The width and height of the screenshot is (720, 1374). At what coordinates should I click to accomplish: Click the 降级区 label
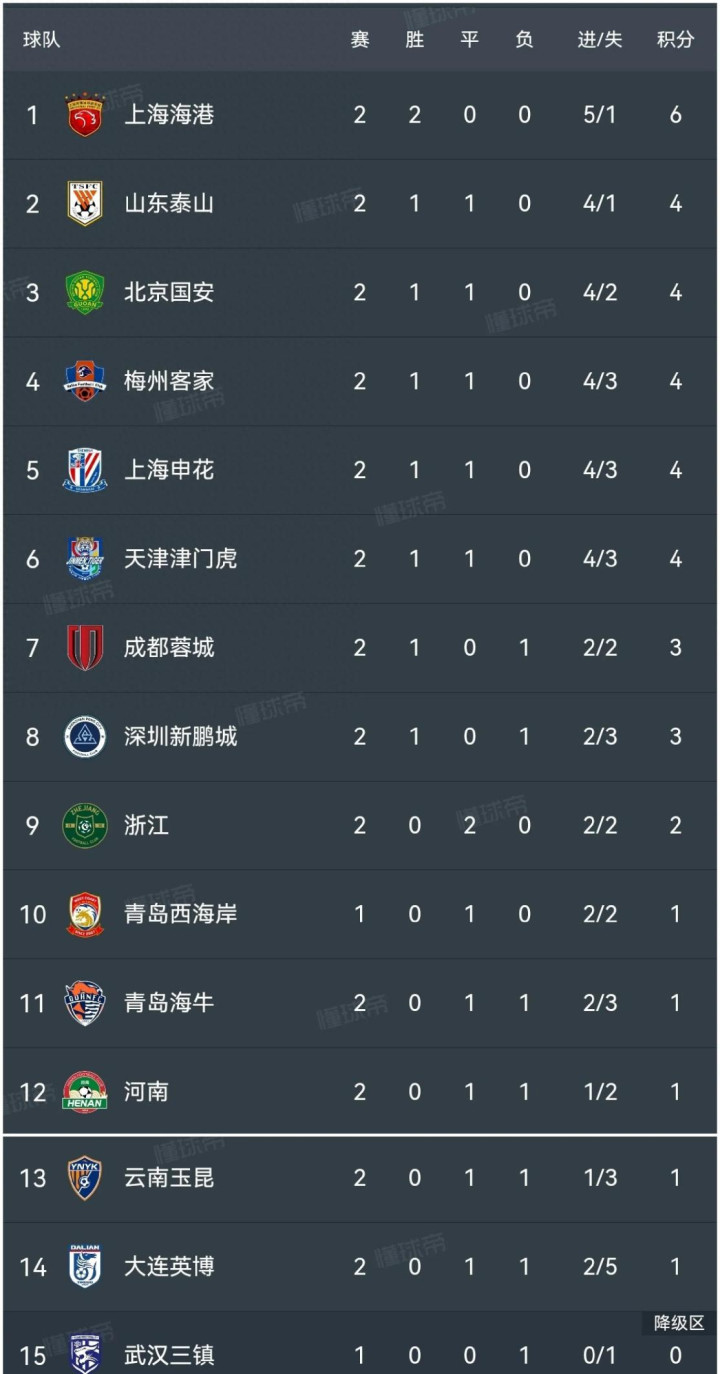click(679, 1323)
